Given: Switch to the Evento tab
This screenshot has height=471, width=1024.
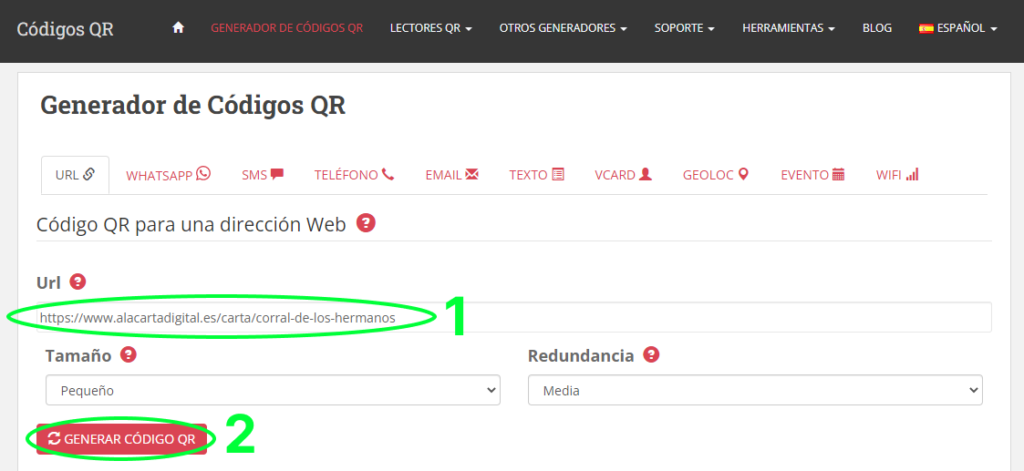Looking at the screenshot, I should [x=813, y=175].
